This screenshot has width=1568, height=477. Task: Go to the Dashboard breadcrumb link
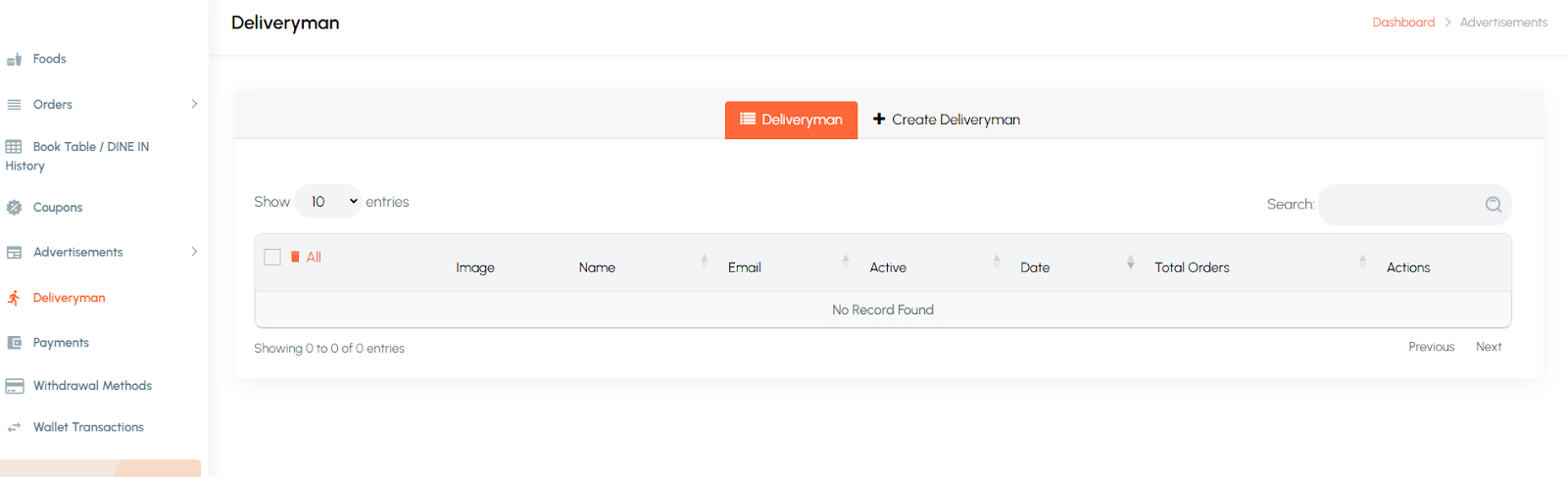(x=1402, y=23)
